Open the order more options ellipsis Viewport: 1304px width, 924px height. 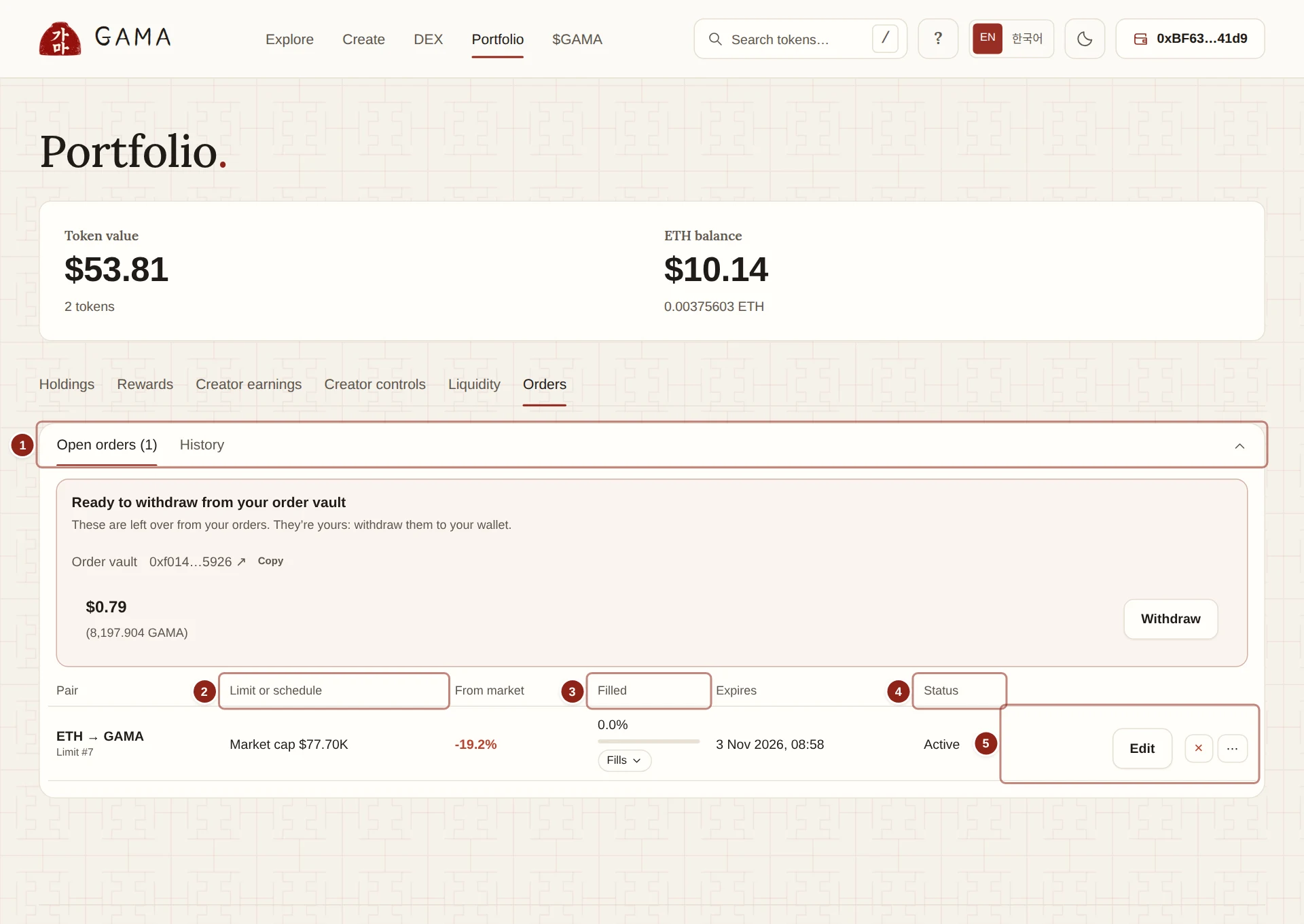[1232, 748]
